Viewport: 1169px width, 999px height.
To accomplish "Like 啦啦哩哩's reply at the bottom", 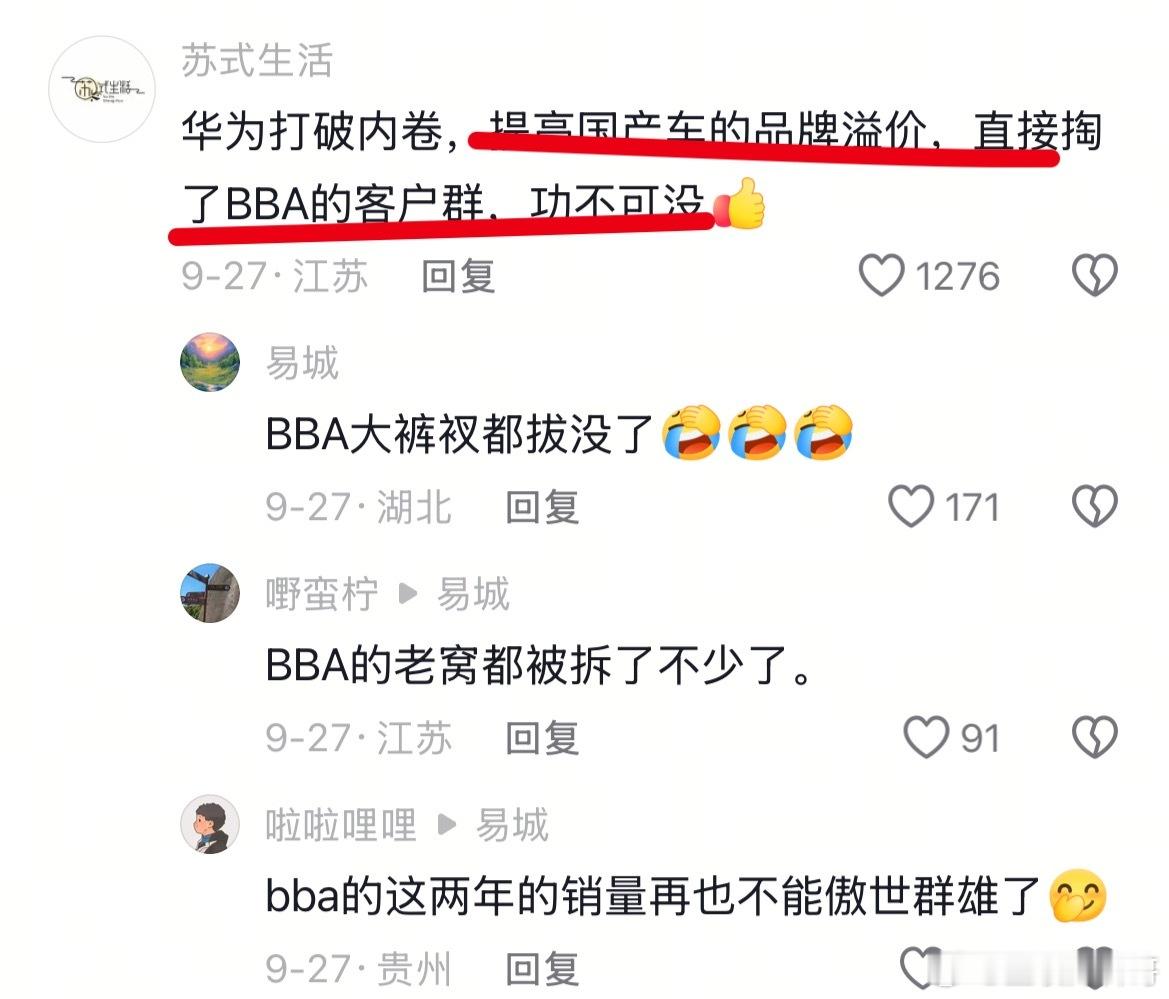I will [921, 968].
